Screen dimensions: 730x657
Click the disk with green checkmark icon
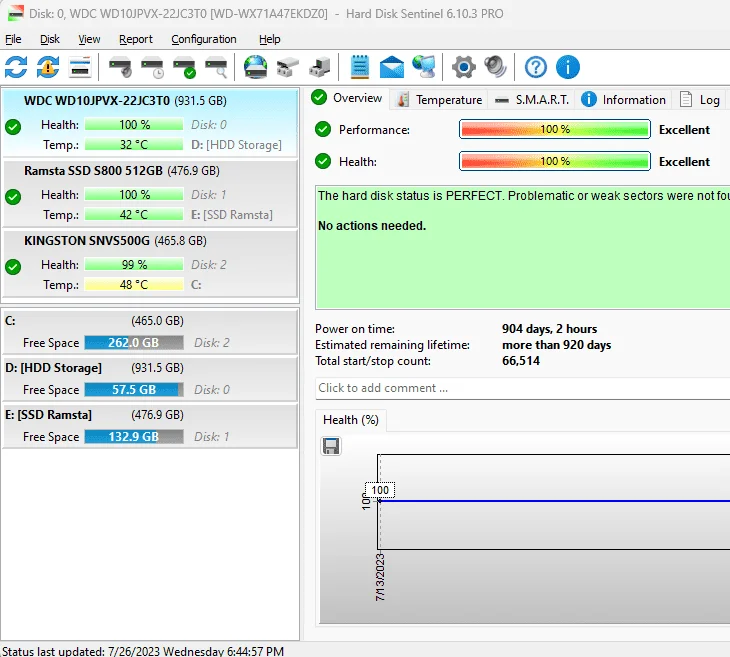point(184,67)
